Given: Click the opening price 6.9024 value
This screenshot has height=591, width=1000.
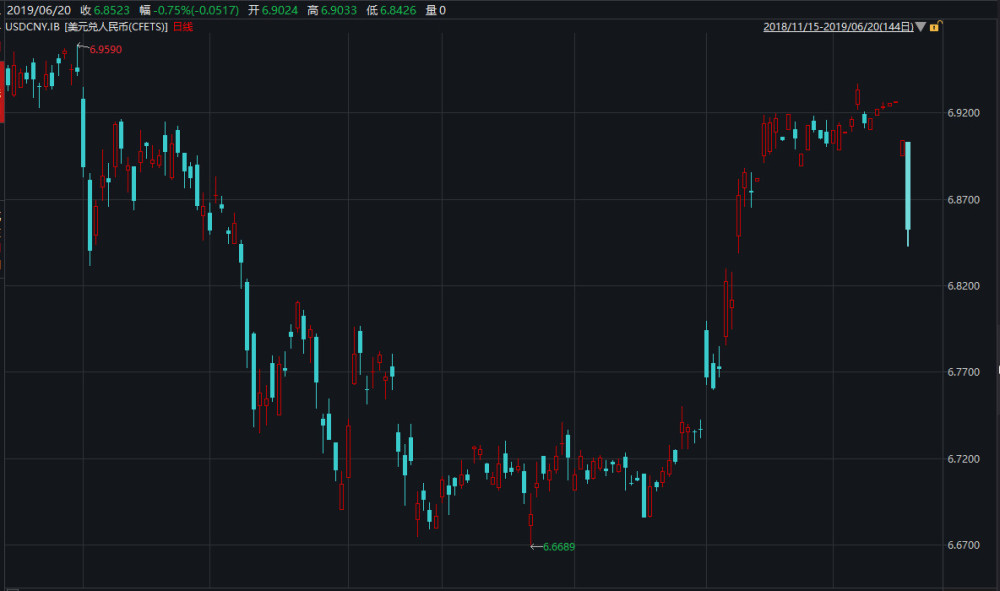Looking at the screenshot, I should coord(279,10).
